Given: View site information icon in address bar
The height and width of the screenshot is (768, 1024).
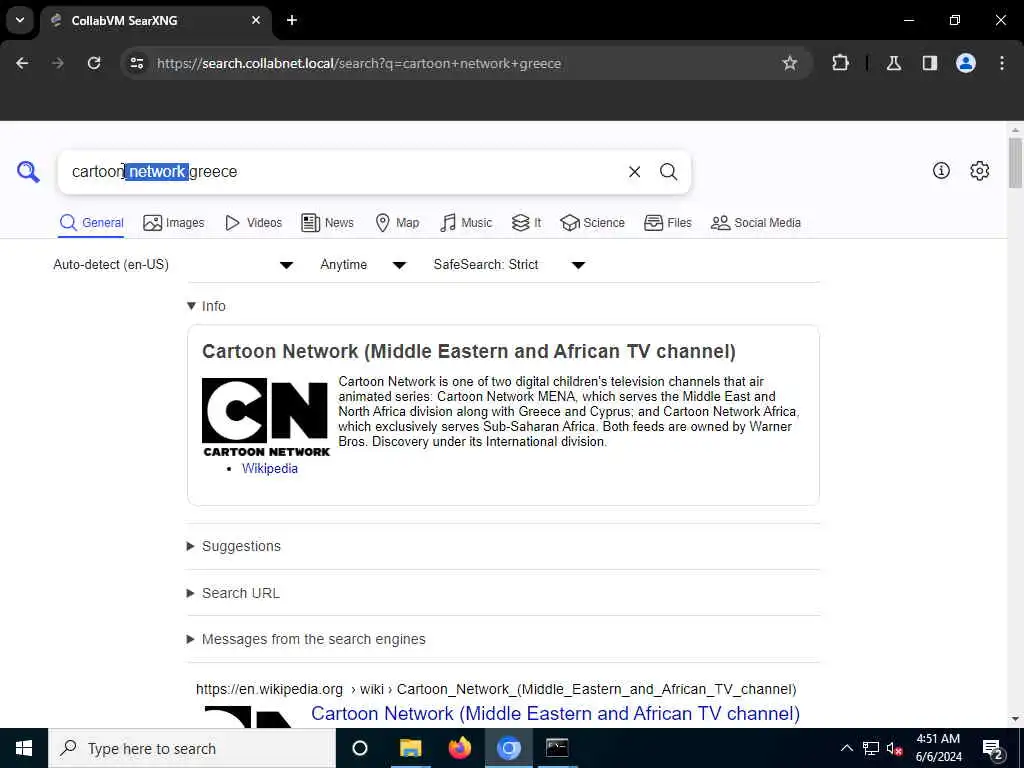Looking at the screenshot, I should tap(136, 63).
